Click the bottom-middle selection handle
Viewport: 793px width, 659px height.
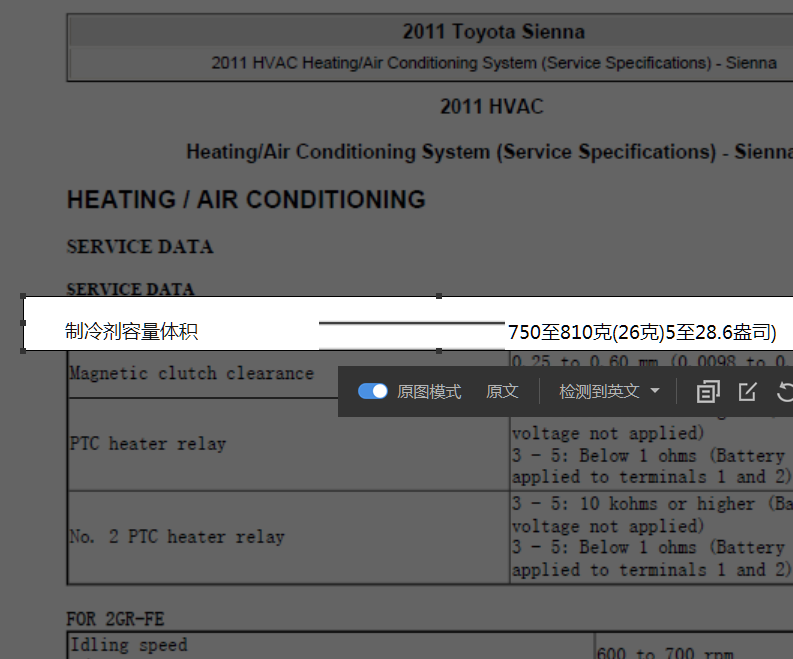[x=438, y=350]
